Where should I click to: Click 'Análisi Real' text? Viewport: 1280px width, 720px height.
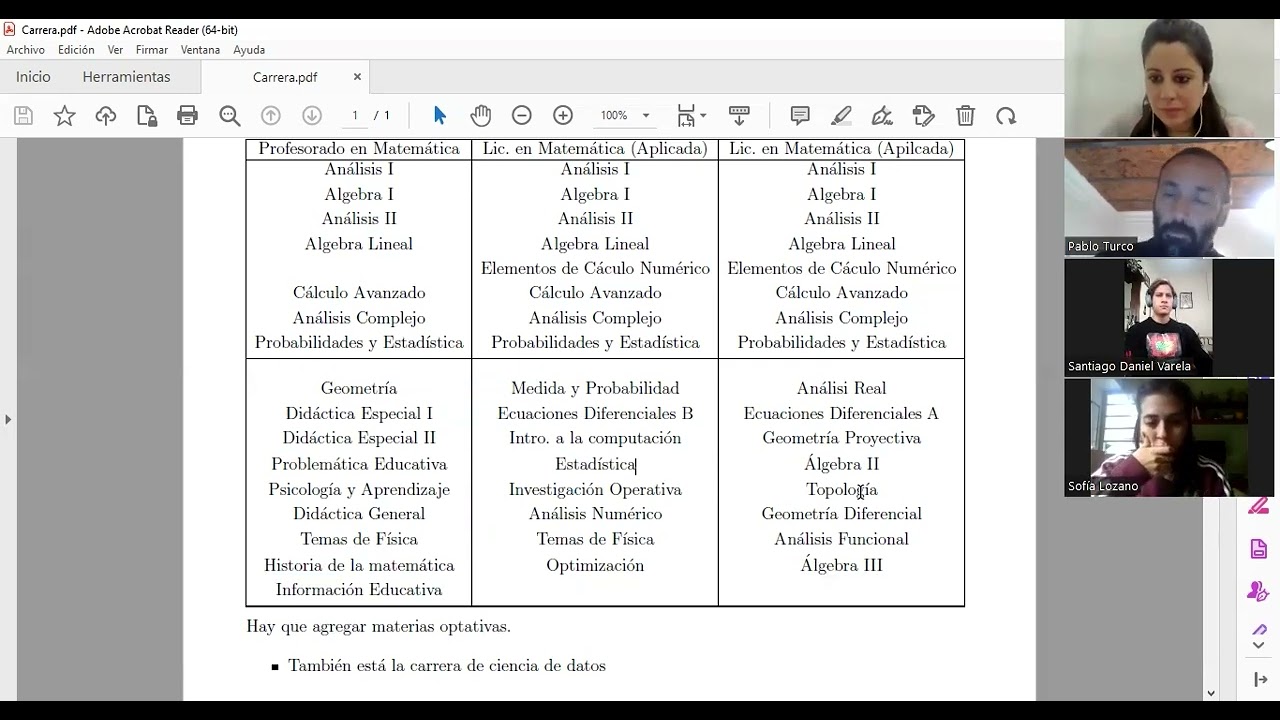pos(841,389)
